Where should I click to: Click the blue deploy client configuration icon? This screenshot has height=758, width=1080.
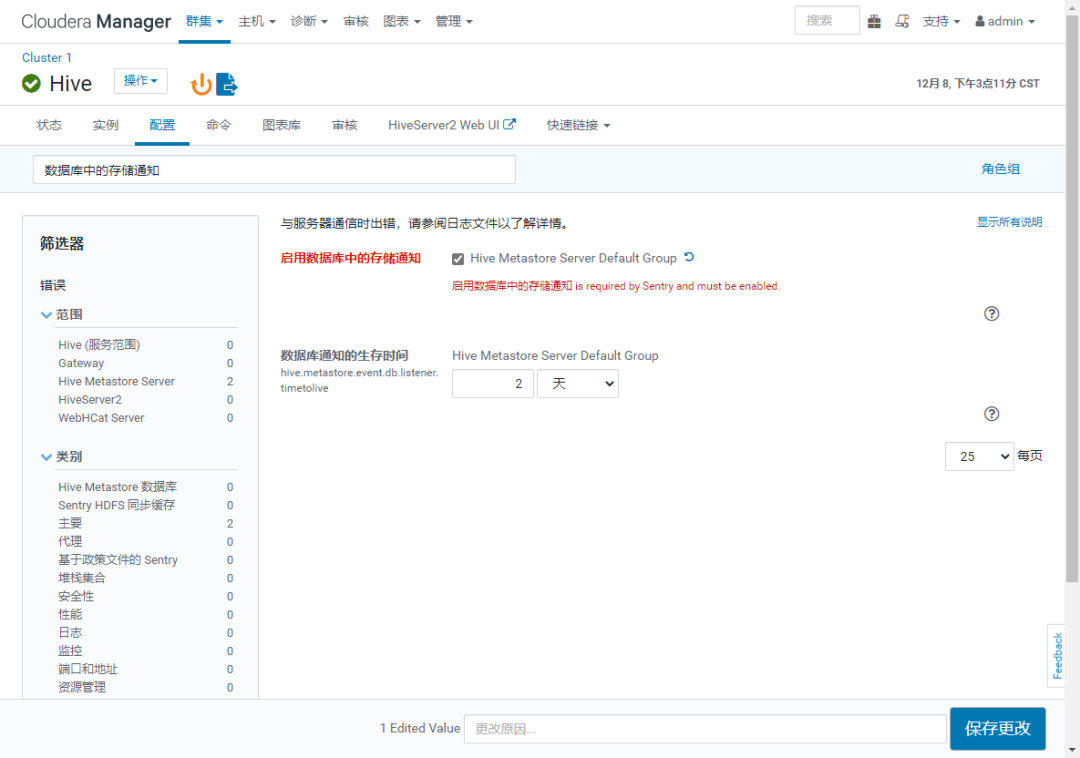(x=227, y=84)
